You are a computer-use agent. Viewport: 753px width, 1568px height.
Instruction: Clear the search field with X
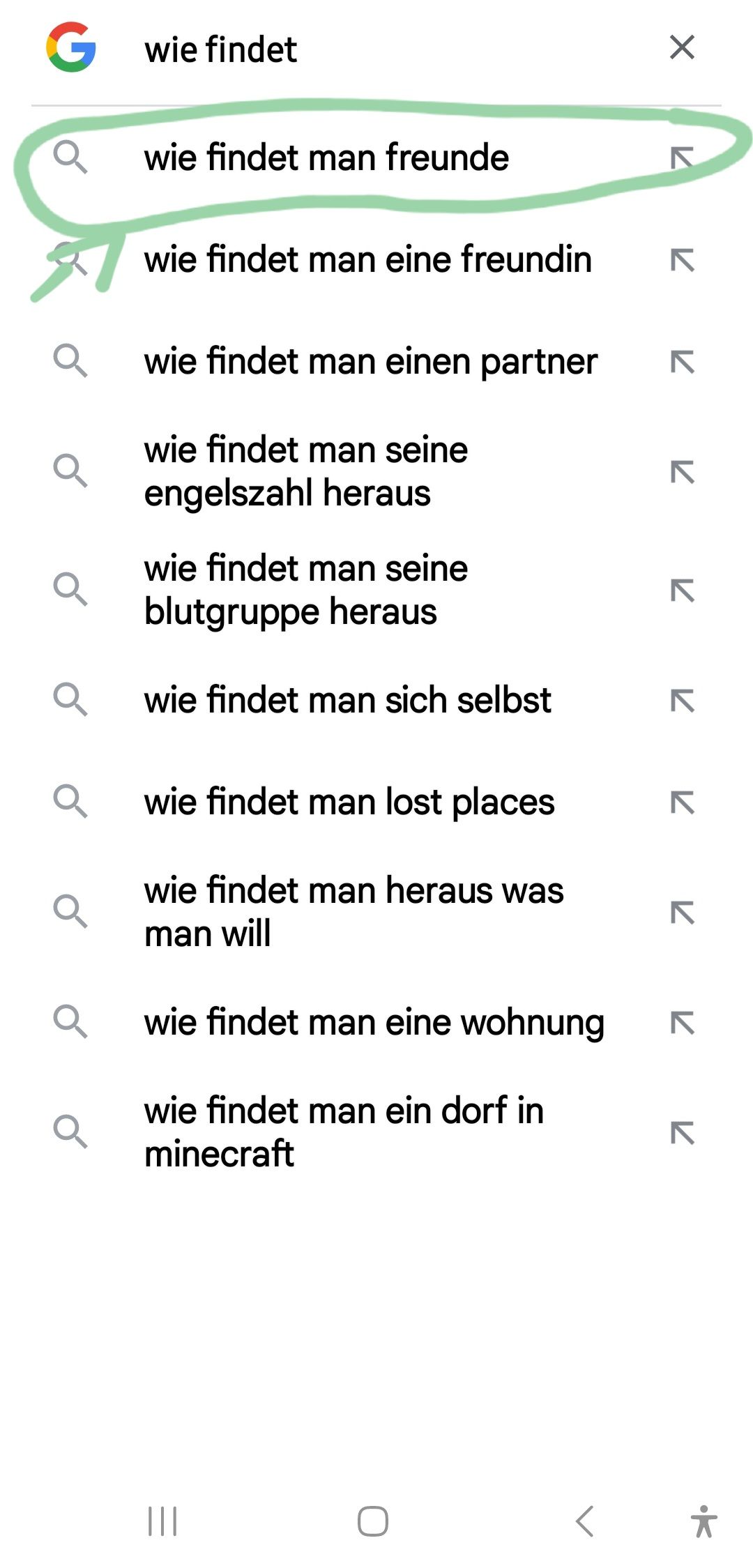click(x=682, y=47)
